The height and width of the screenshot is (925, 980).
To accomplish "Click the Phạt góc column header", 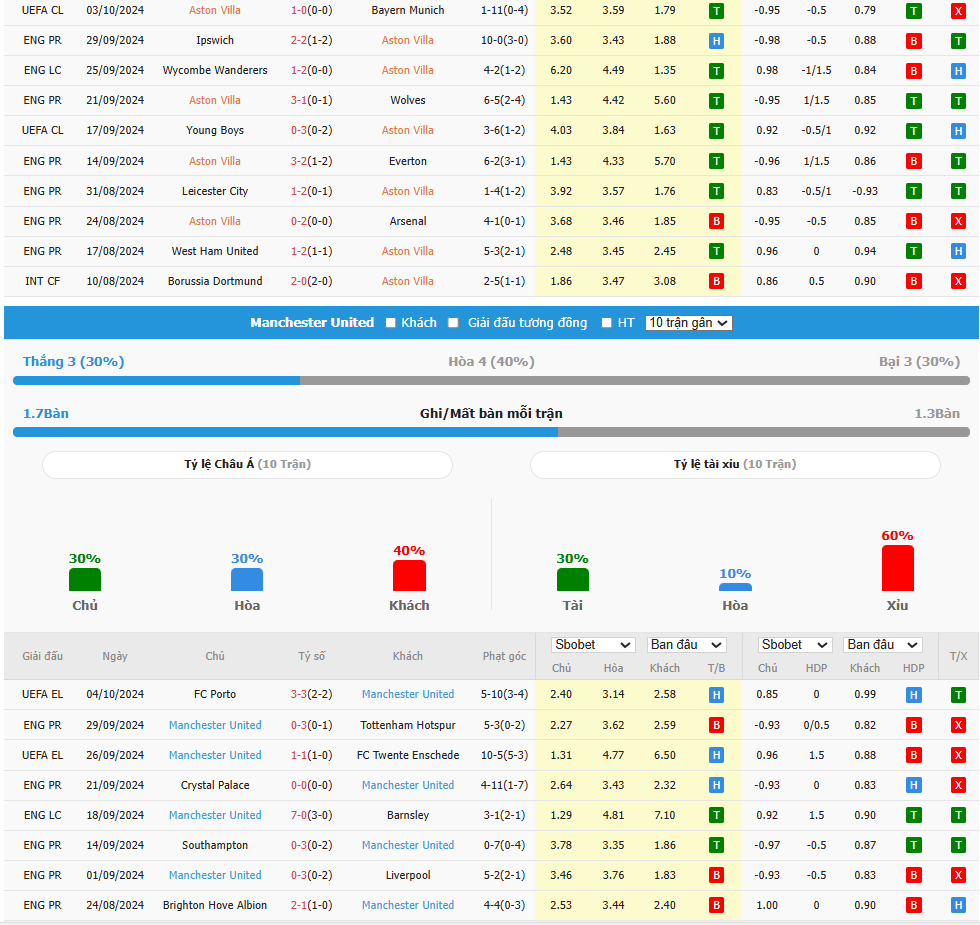I will [x=504, y=656].
